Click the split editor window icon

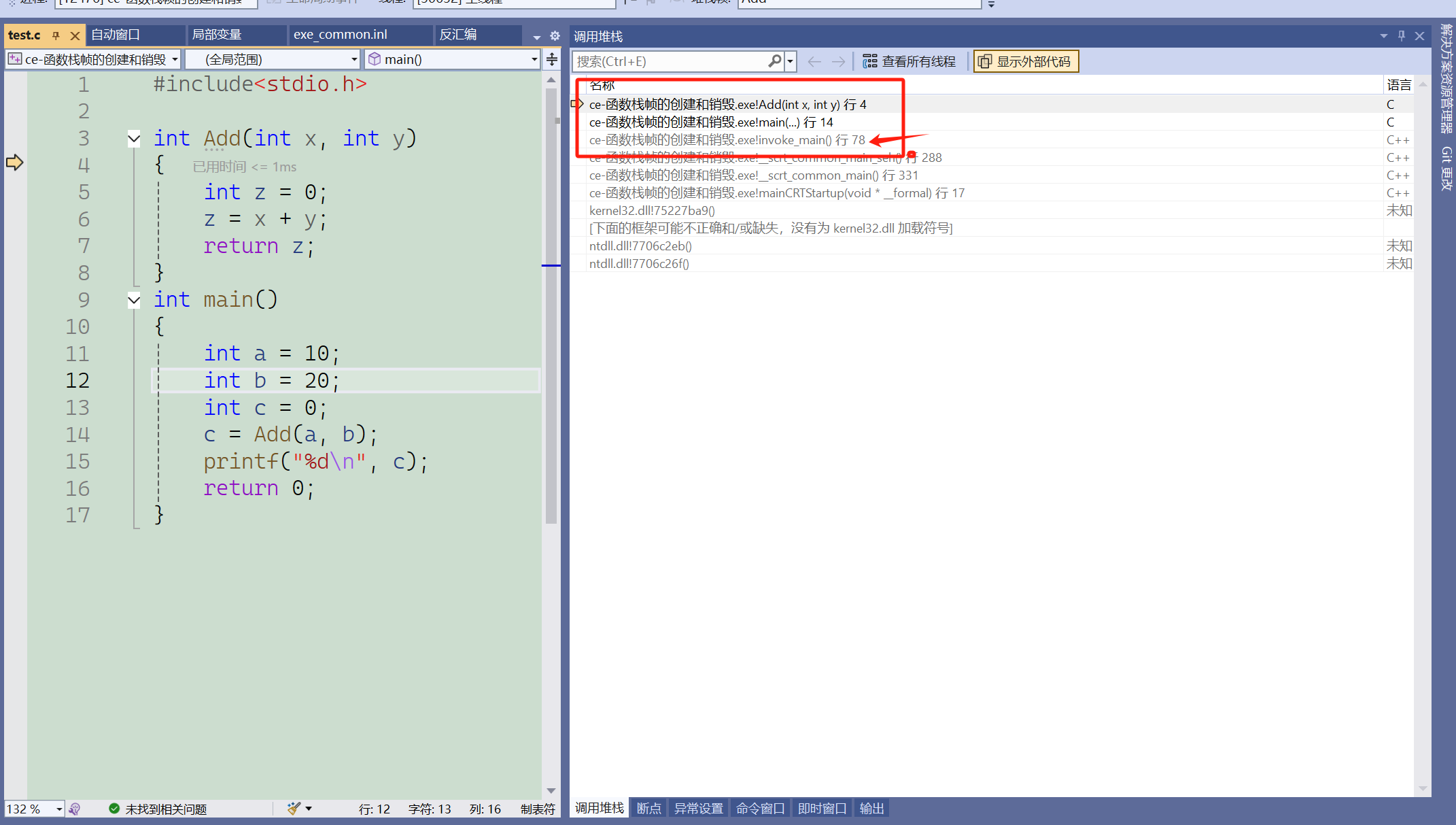click(x=552, y=59)
